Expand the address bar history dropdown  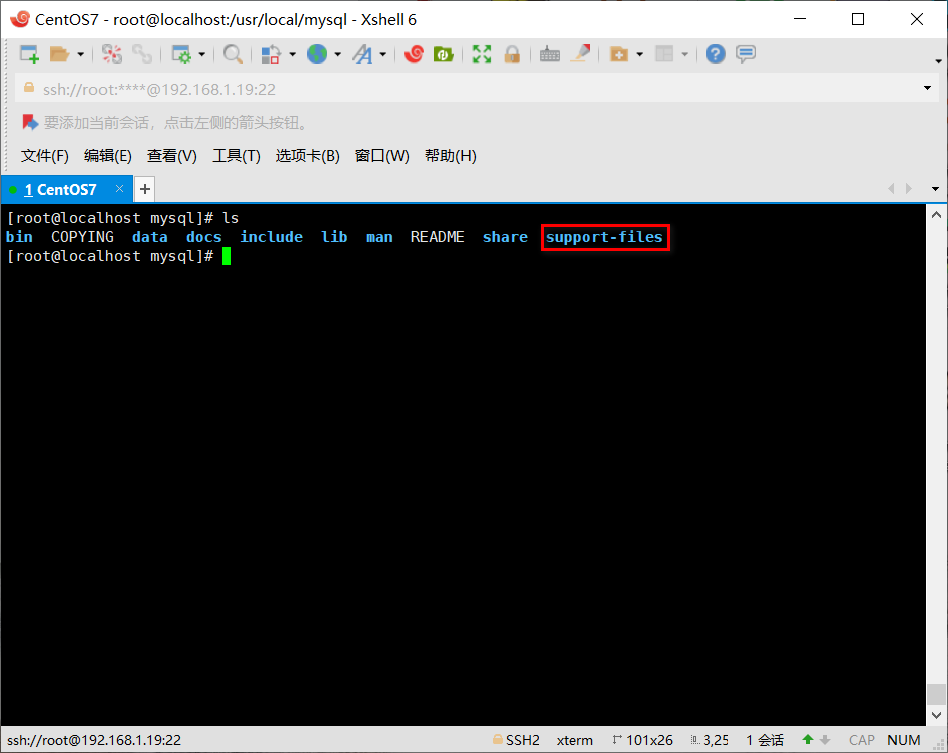(x=927, y=88)
